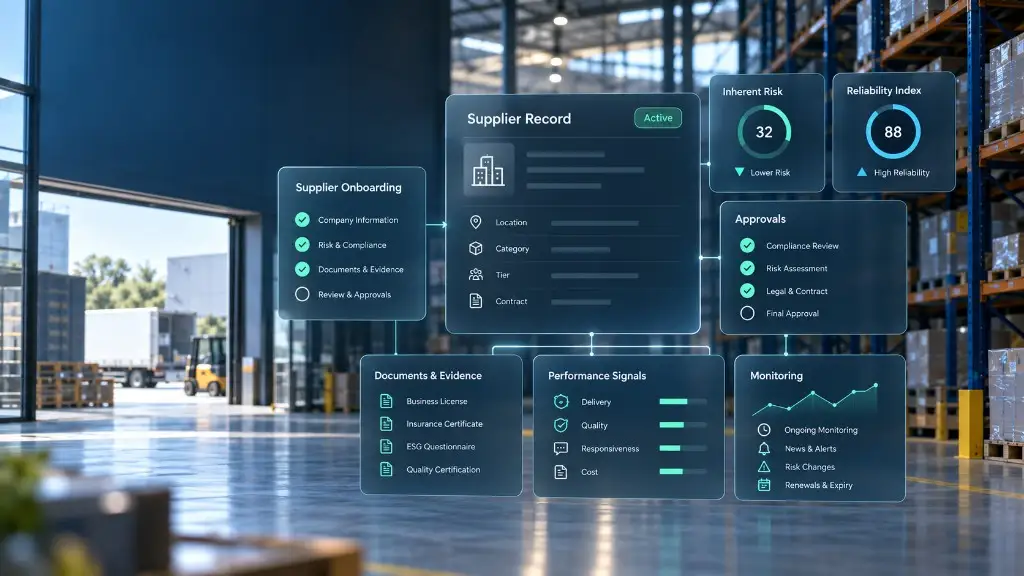
Task: Click the Renewals & Expiry calendar icon
Action: point(763,485)
